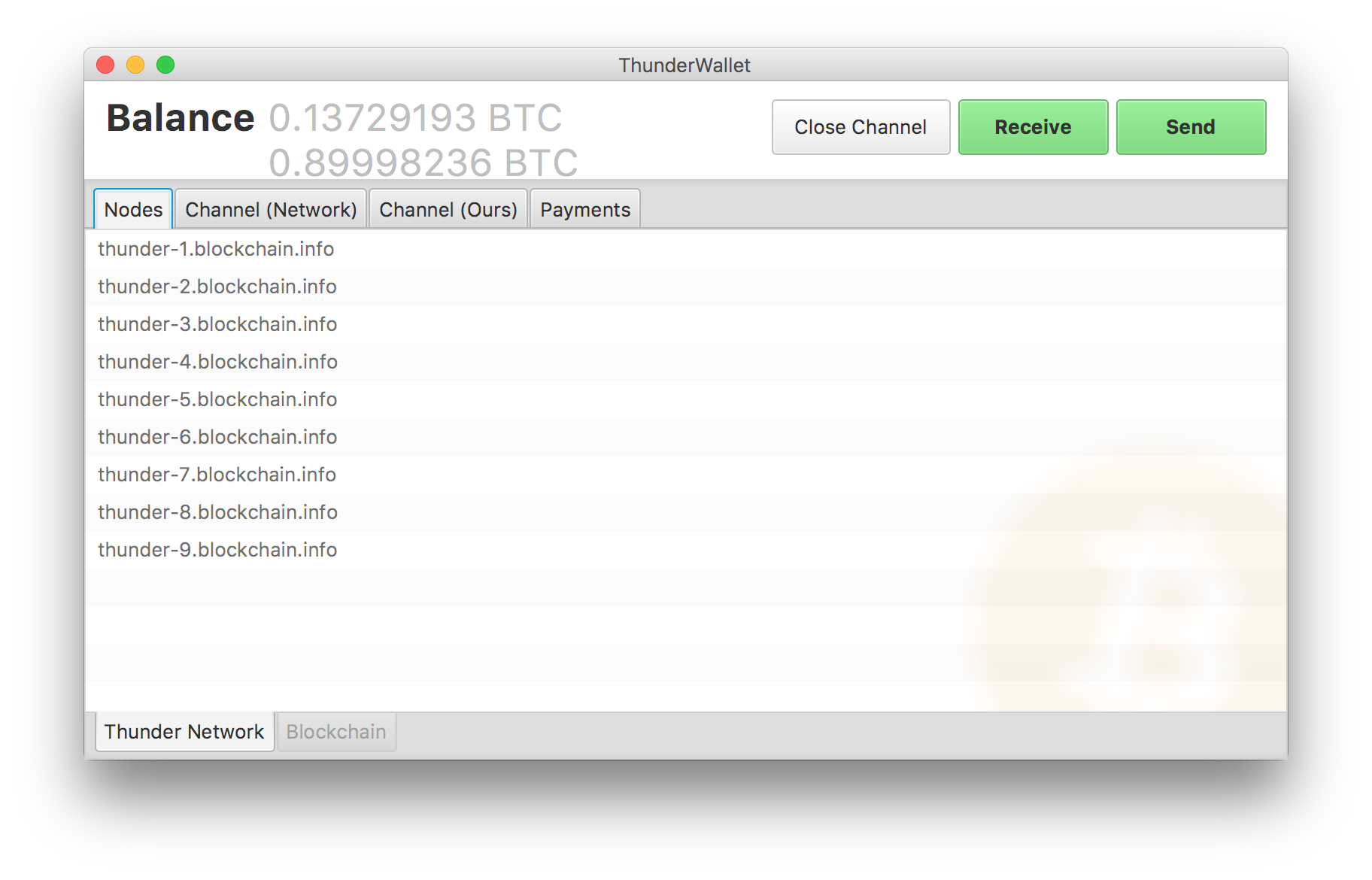Viewport: 1372px width, 880px height.
Task: Choose thunder-9.blockchain.info in node list
Action: click(x=686, y=550)
